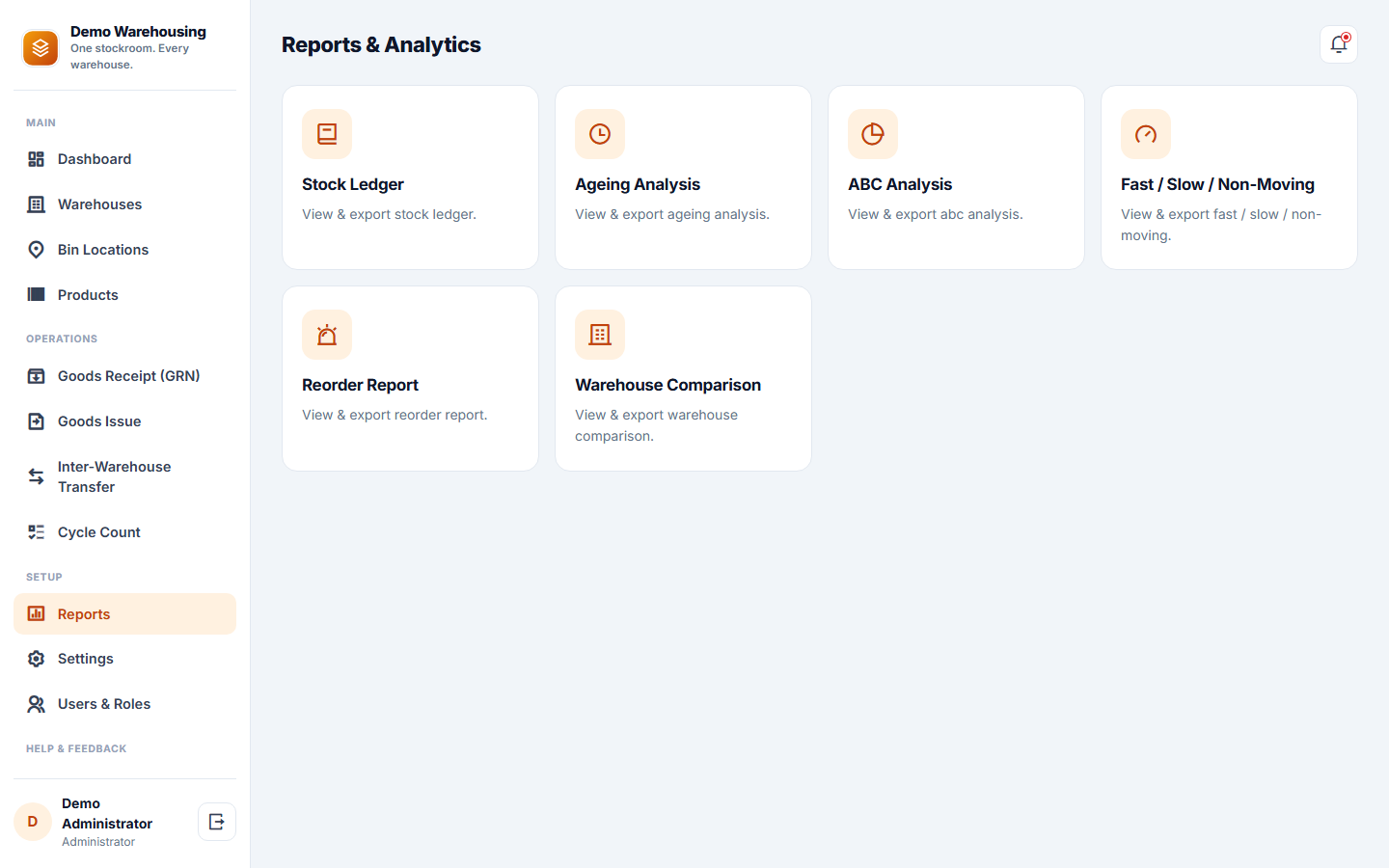Open the Fast / Slow / Non-Moving title

pos(1217,184)
